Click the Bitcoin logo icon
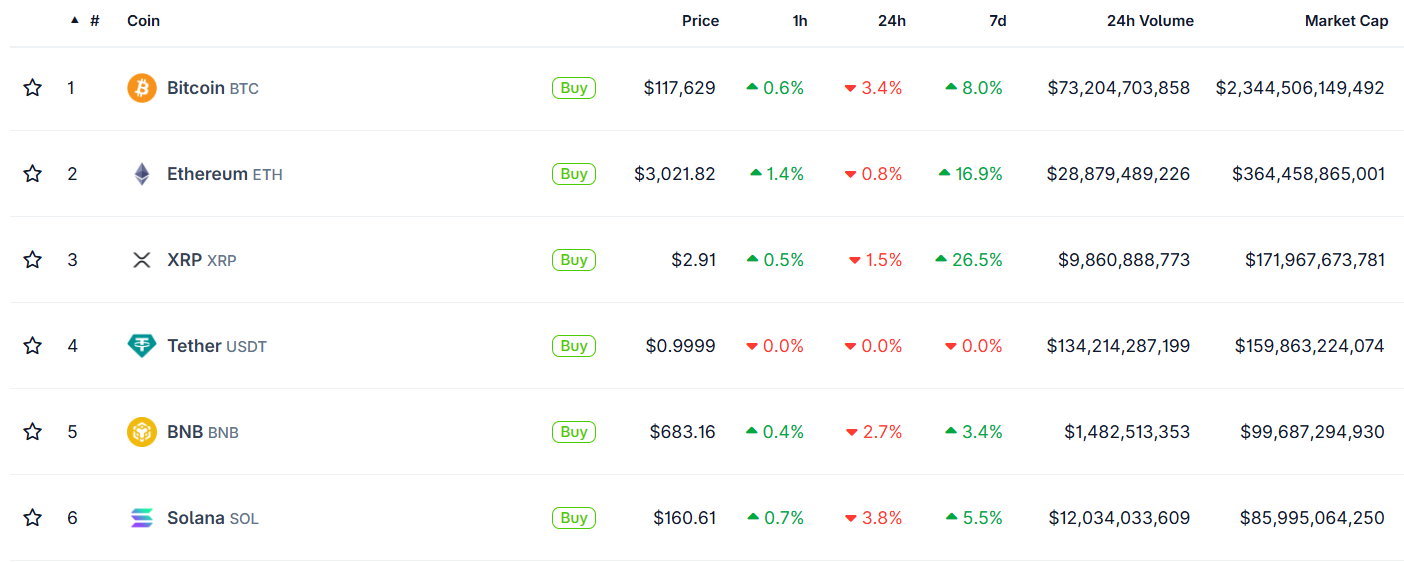The image size is (1404, 562). tap(142, 88)
